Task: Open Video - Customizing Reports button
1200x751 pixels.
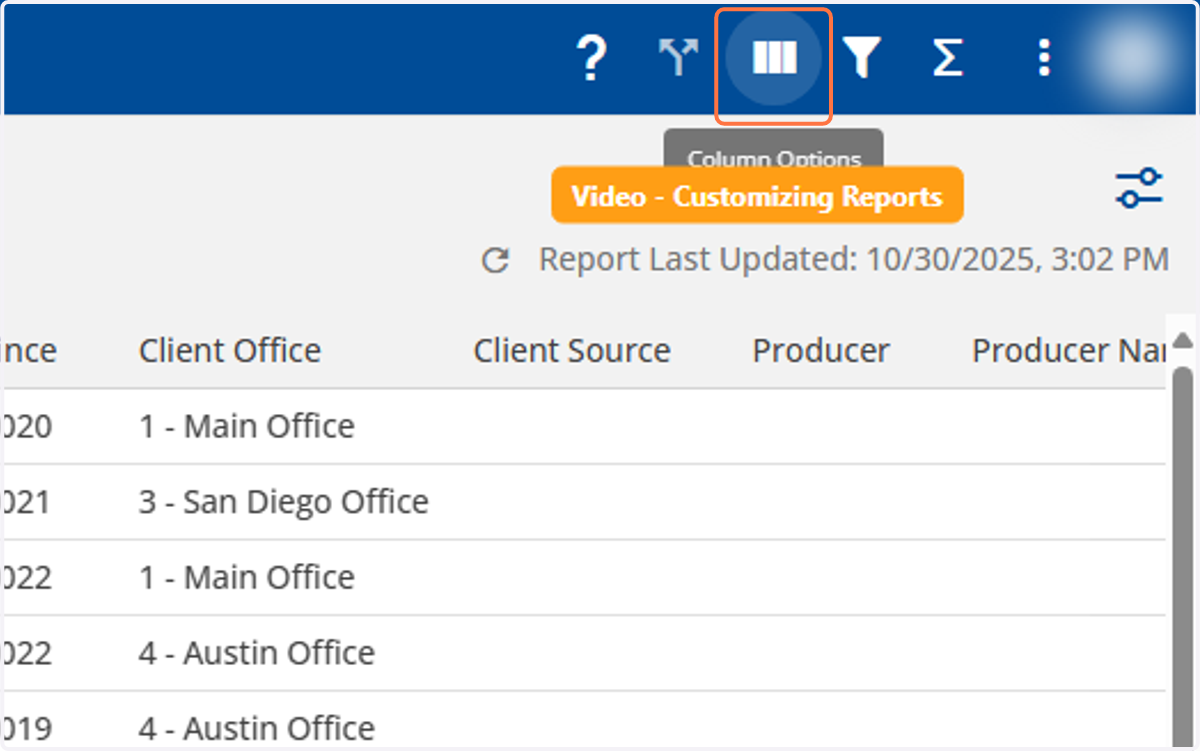Action: point(757,195)
